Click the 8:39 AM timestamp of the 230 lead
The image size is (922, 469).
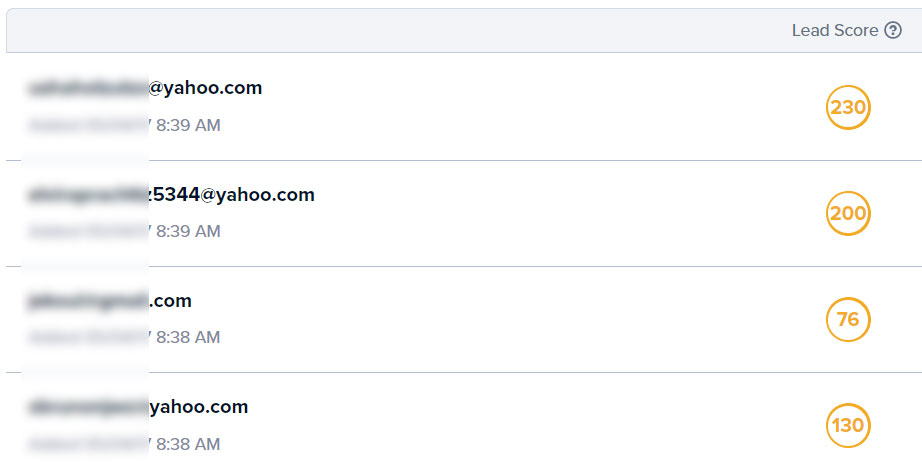pyautogui.click(x=188, y=125)
